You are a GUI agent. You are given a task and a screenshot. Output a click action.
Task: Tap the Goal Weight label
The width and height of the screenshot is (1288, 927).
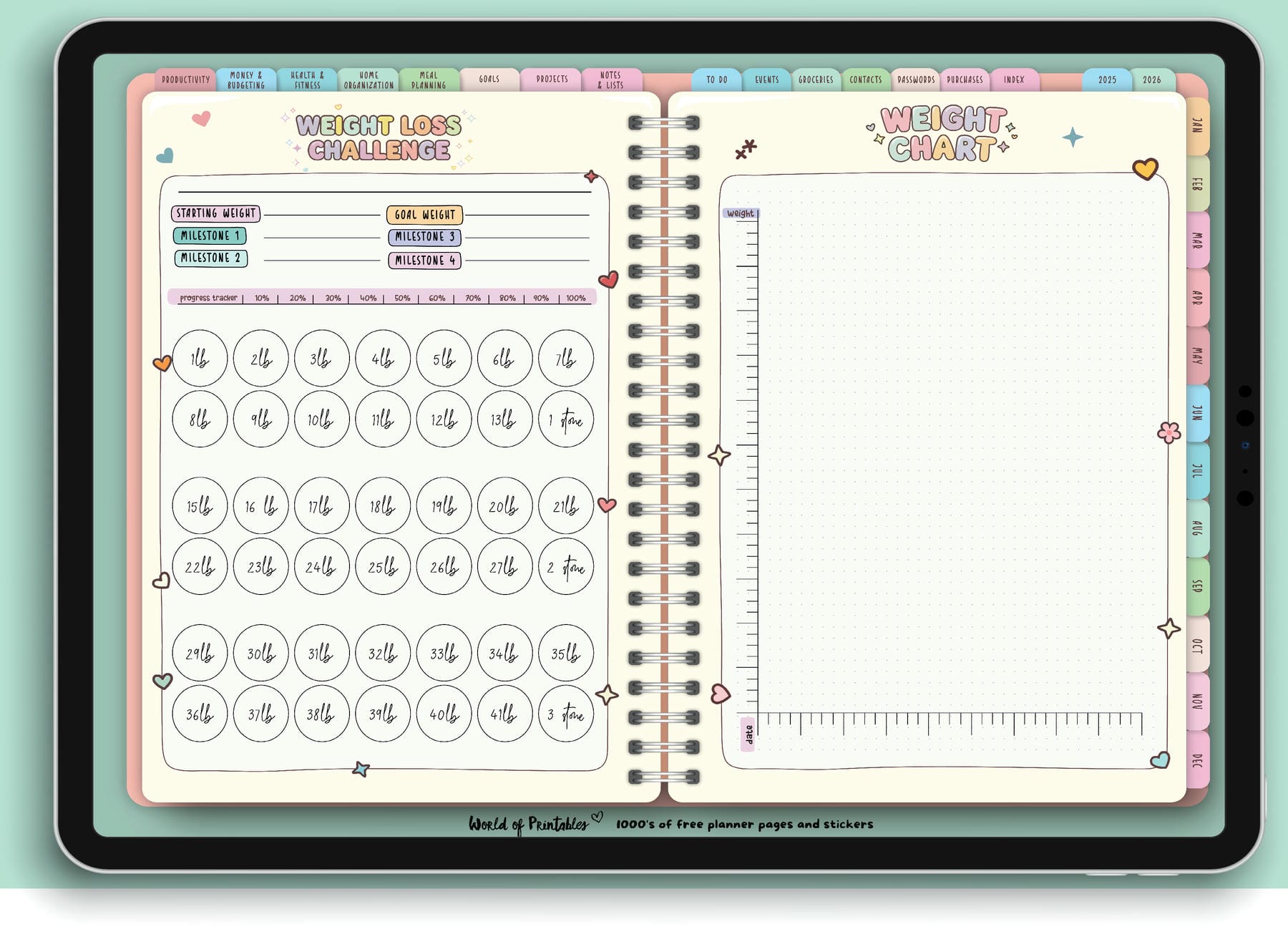[x=425, y=215]
